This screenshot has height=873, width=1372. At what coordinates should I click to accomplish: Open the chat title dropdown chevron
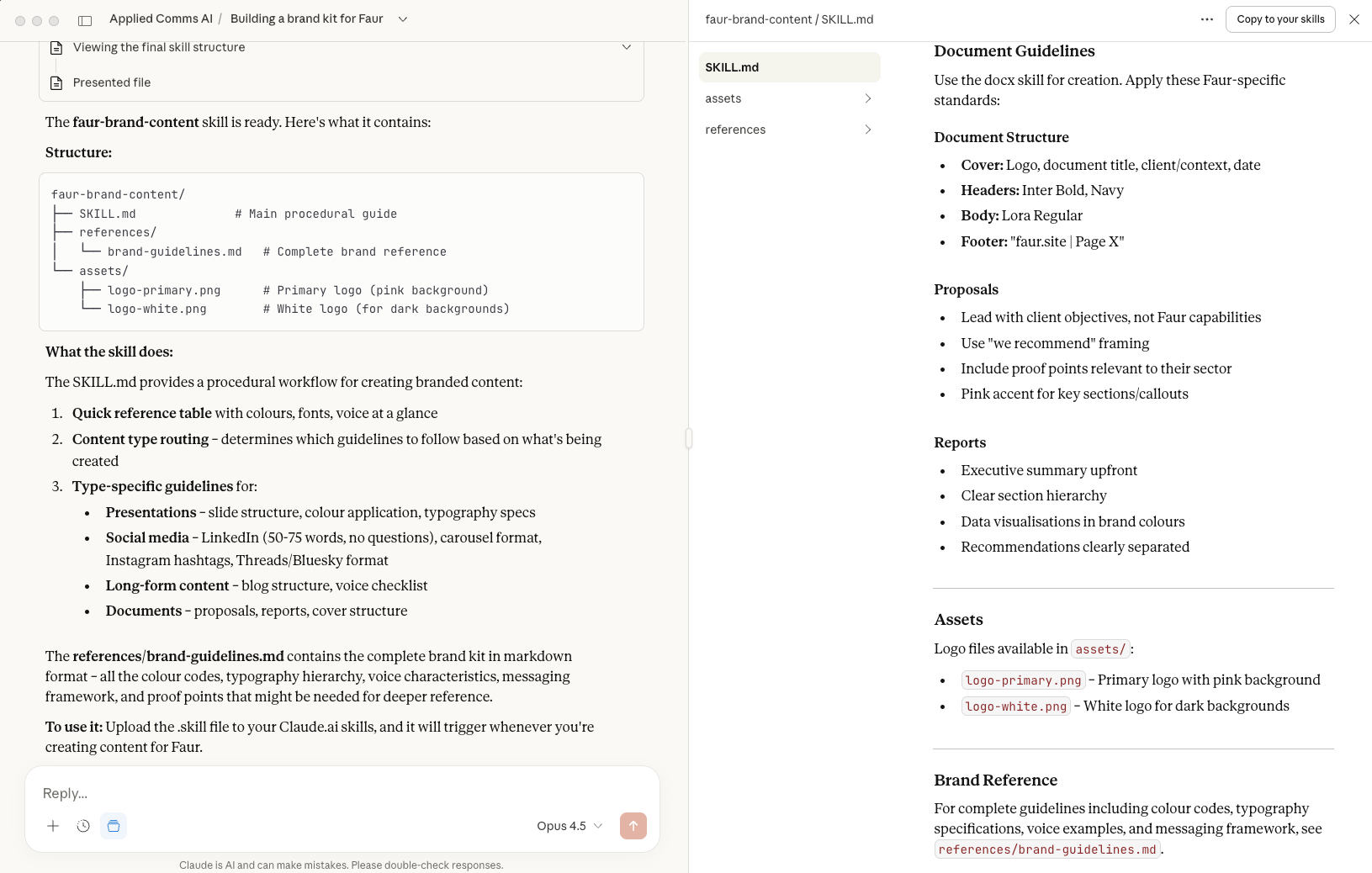(x=403, y=19)
